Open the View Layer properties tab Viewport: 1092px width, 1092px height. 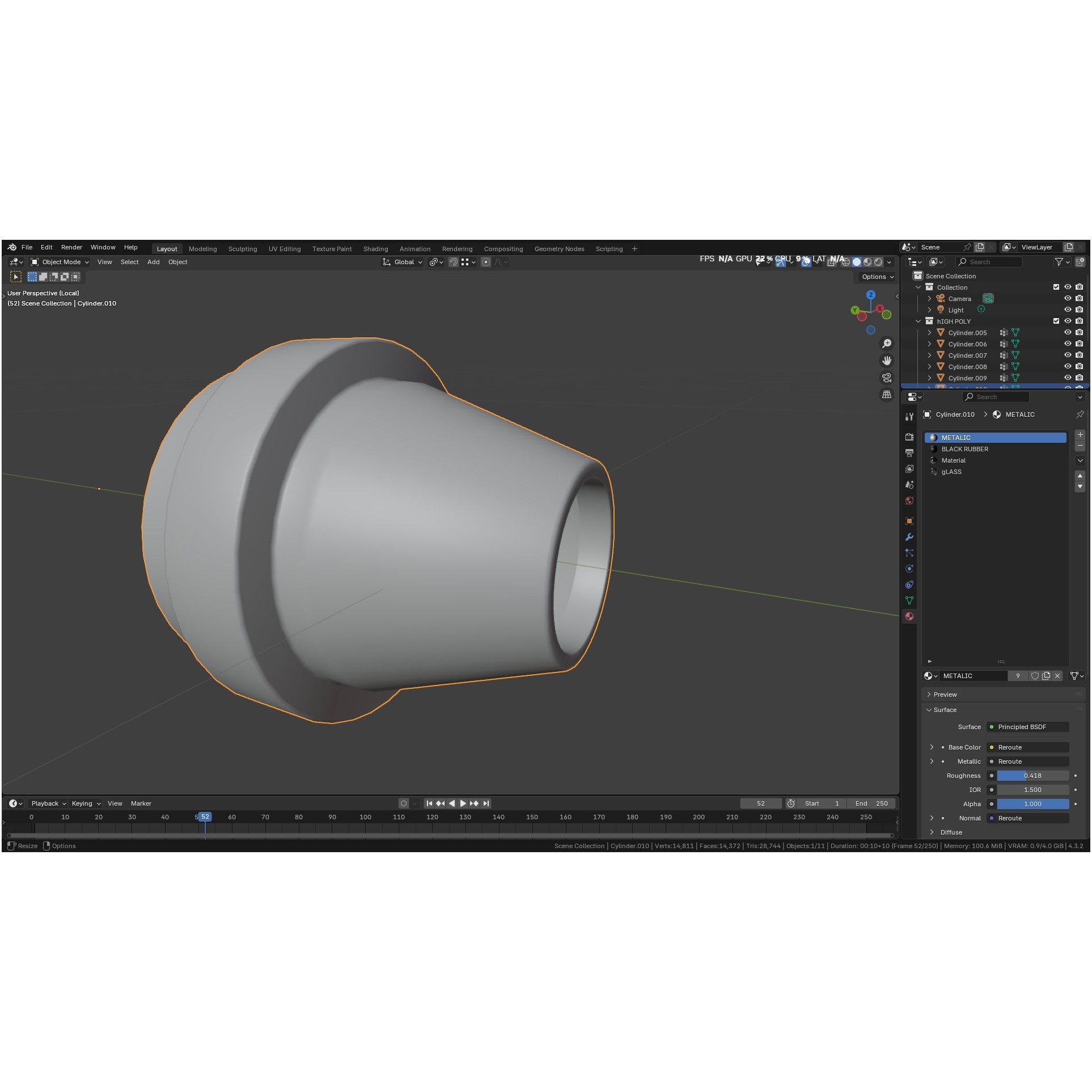(909, 469)
